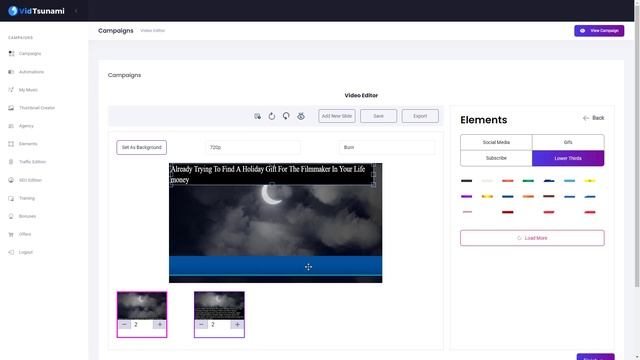This screenshot has width=640, height=360.
Task: Click Set As Background button
Action: click(x=141, y=147)
